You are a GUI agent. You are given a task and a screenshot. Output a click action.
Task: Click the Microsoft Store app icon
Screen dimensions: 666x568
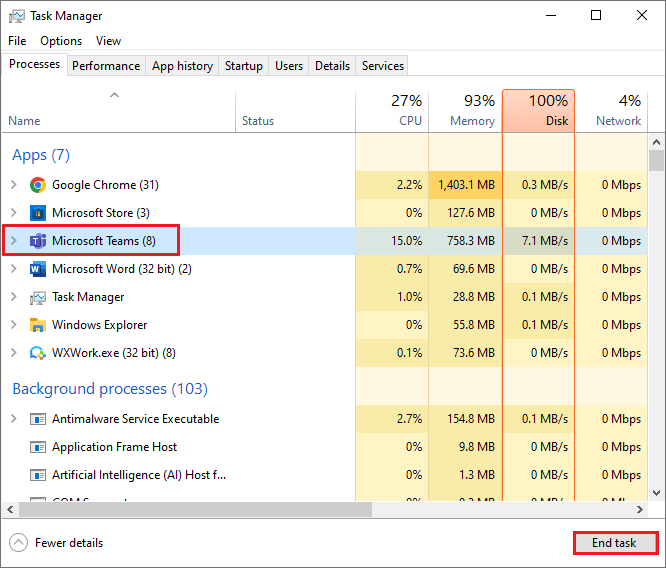pos(38,213)
